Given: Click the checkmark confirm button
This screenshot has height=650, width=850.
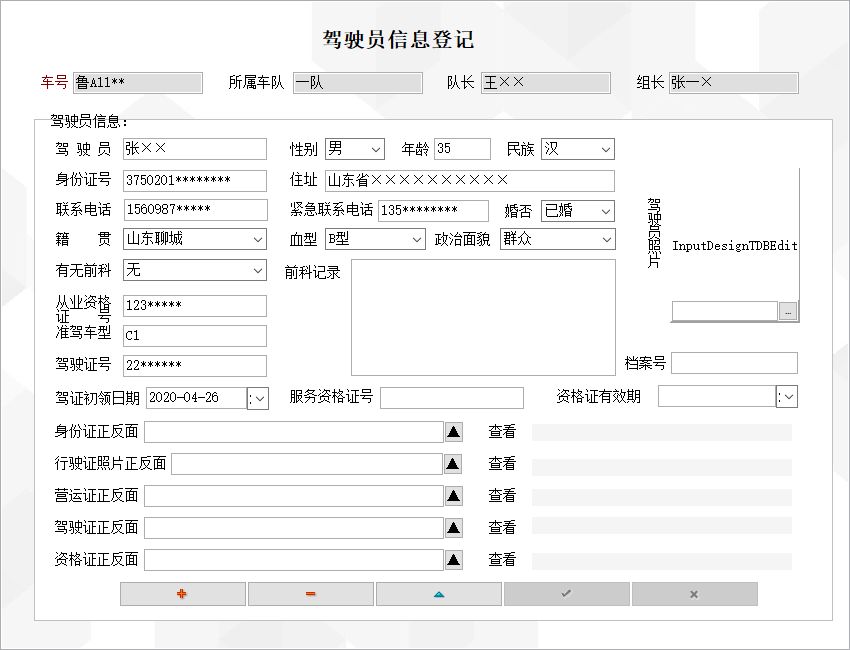Looking at the screenshot, I should pyautogui.click(x=566, y=594).
